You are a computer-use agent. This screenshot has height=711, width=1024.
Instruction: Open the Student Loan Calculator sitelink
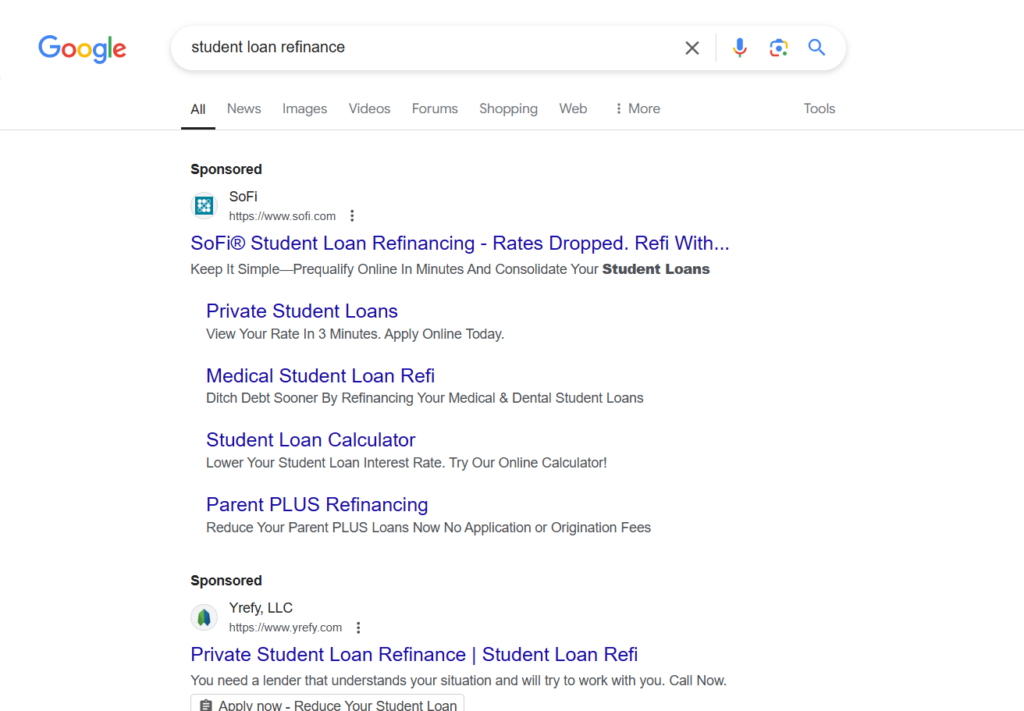(x=310, y=439)
